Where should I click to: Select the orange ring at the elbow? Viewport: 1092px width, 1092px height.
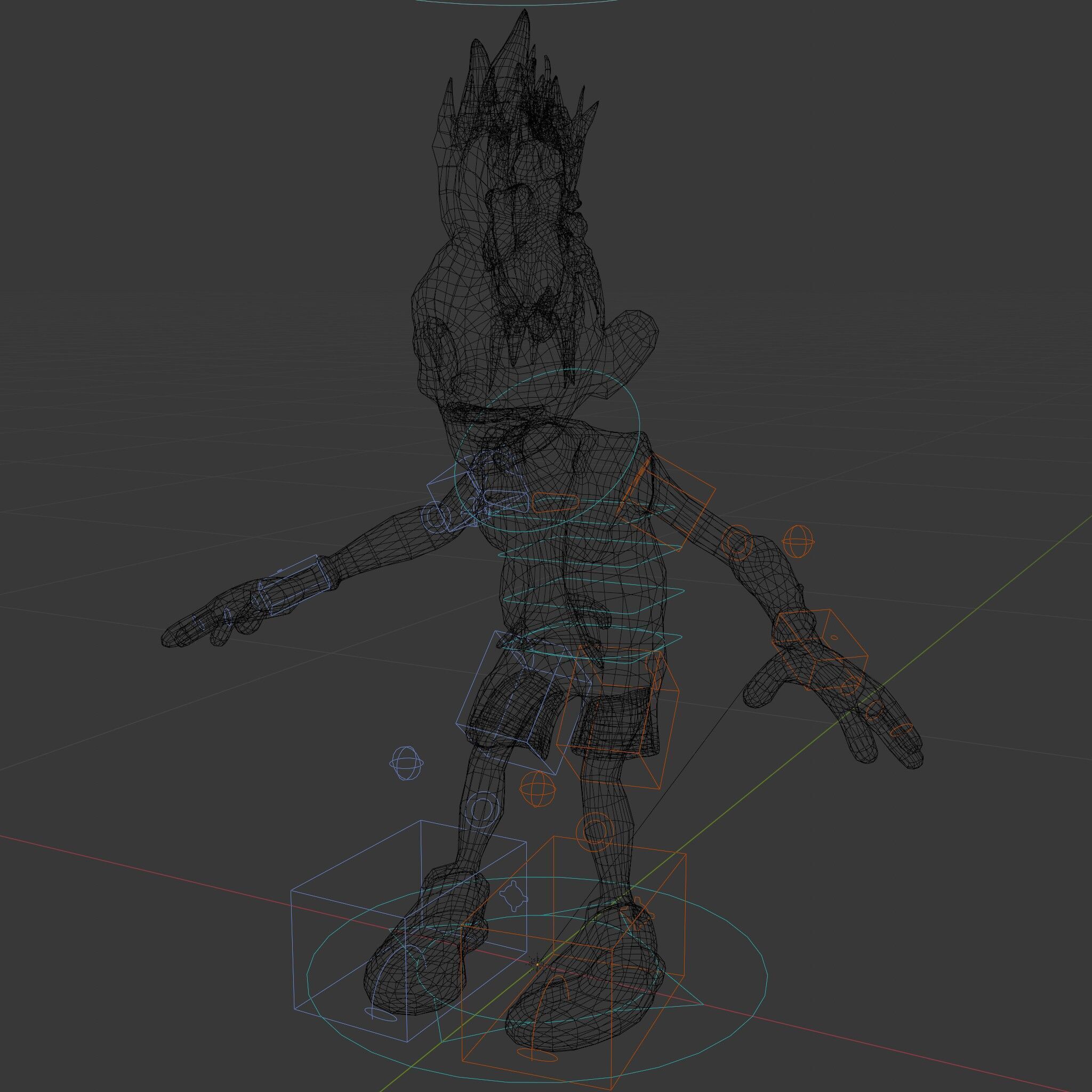click(x=737, y=543)
